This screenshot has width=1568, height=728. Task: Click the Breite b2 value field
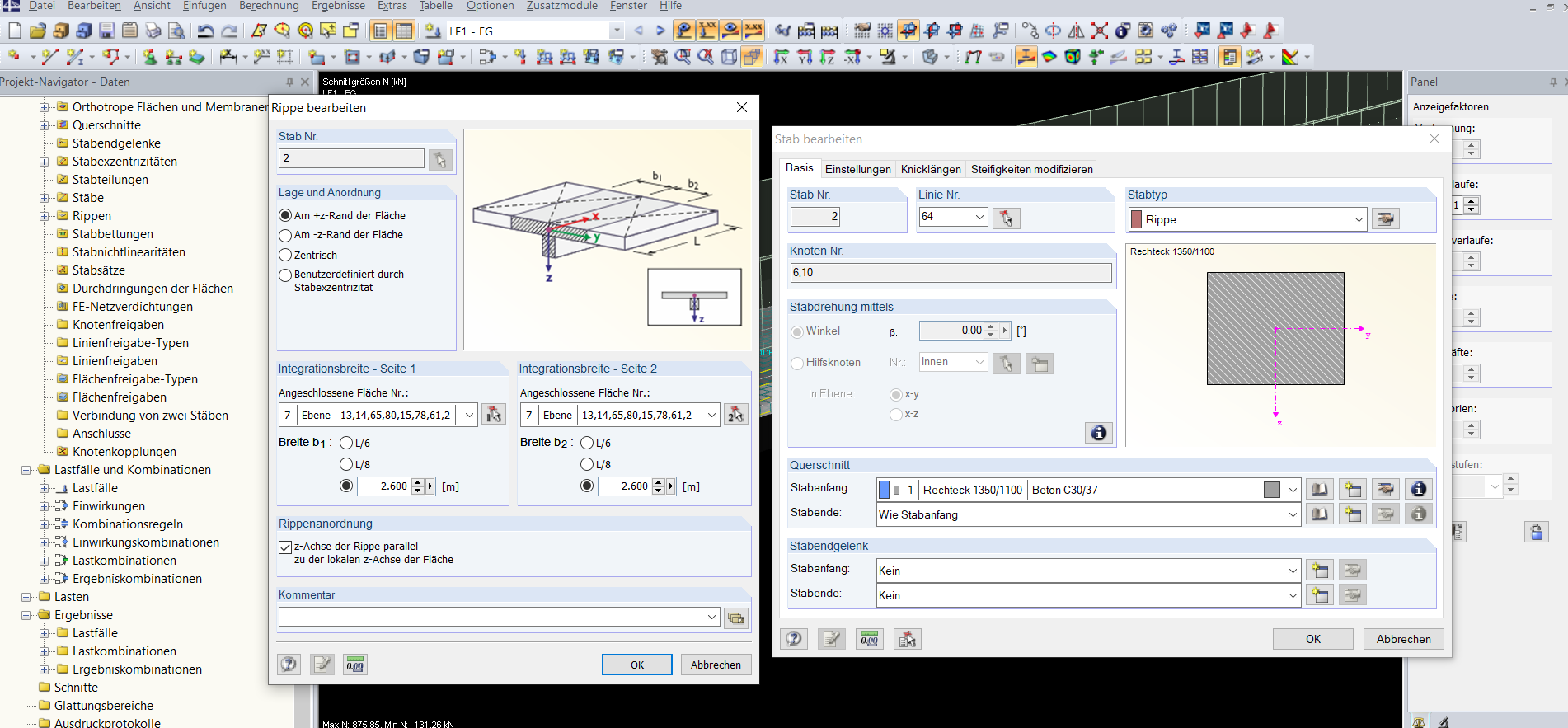coord(625,486)
